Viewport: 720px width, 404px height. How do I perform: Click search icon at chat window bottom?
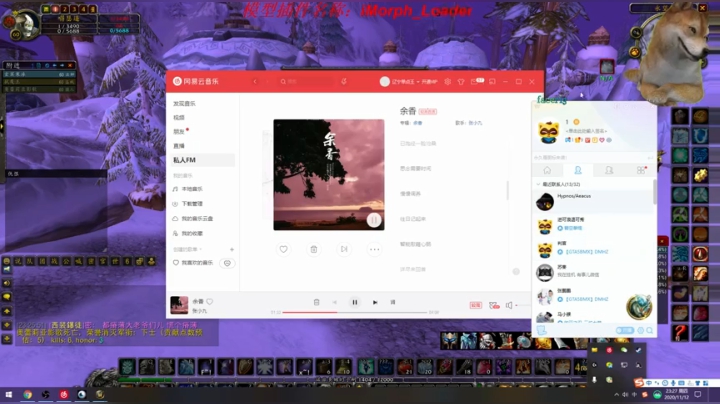650,330
